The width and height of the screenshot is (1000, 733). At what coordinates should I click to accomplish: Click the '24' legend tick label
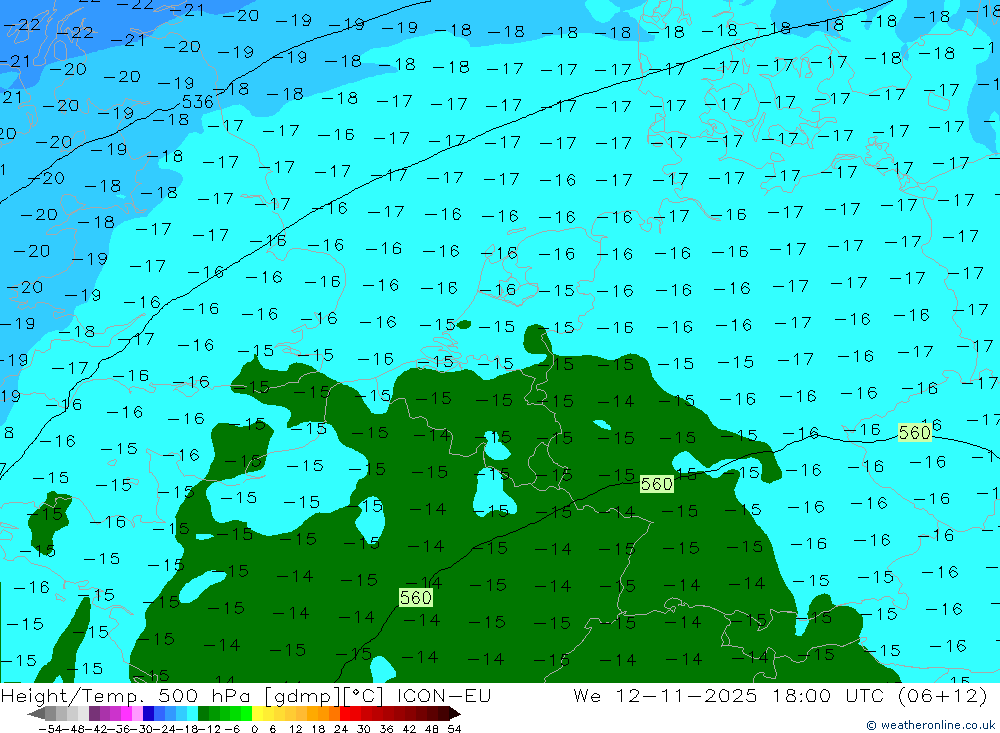(341, 729)
